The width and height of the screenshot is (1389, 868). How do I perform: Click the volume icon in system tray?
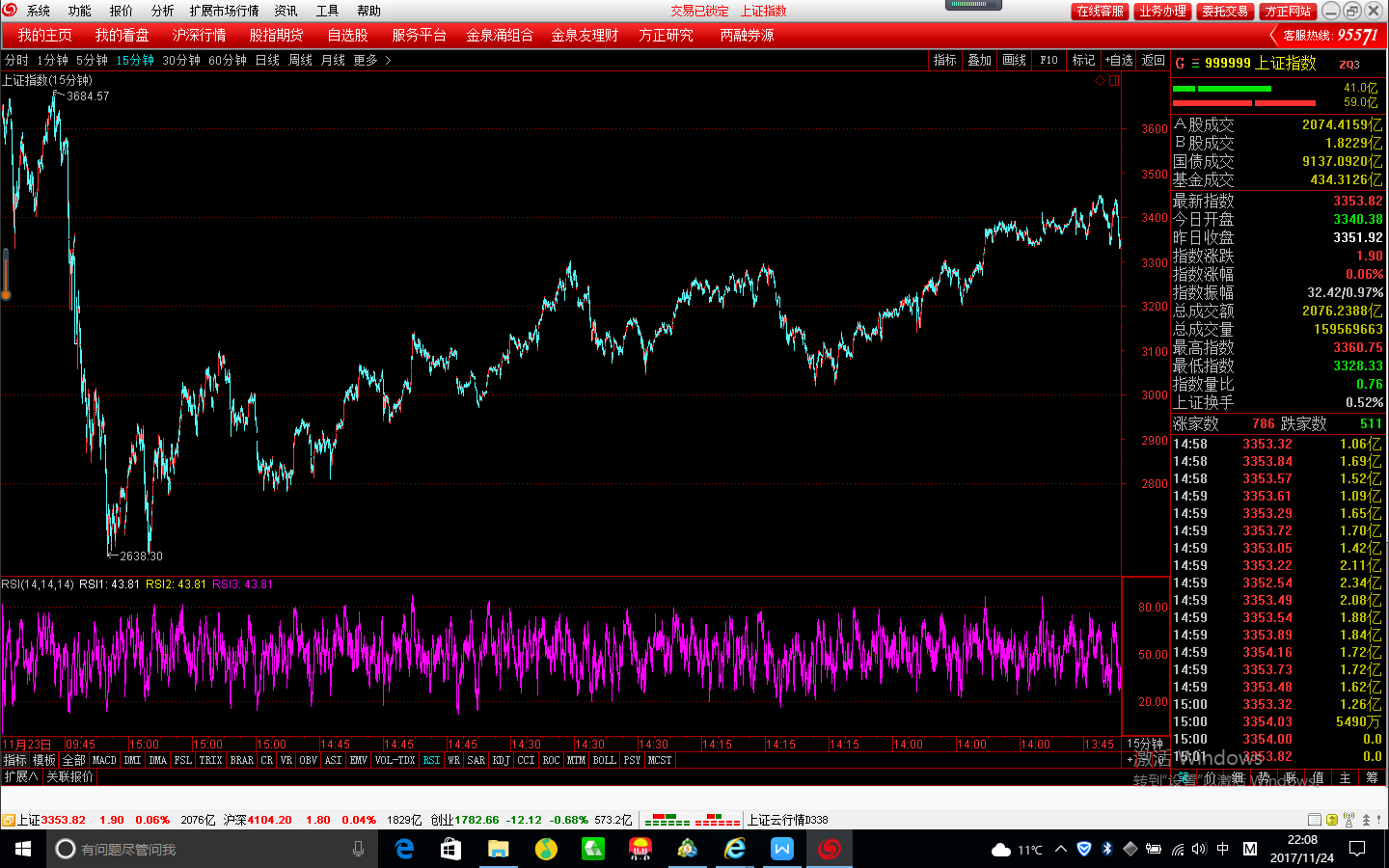(x=1199, y=849)
